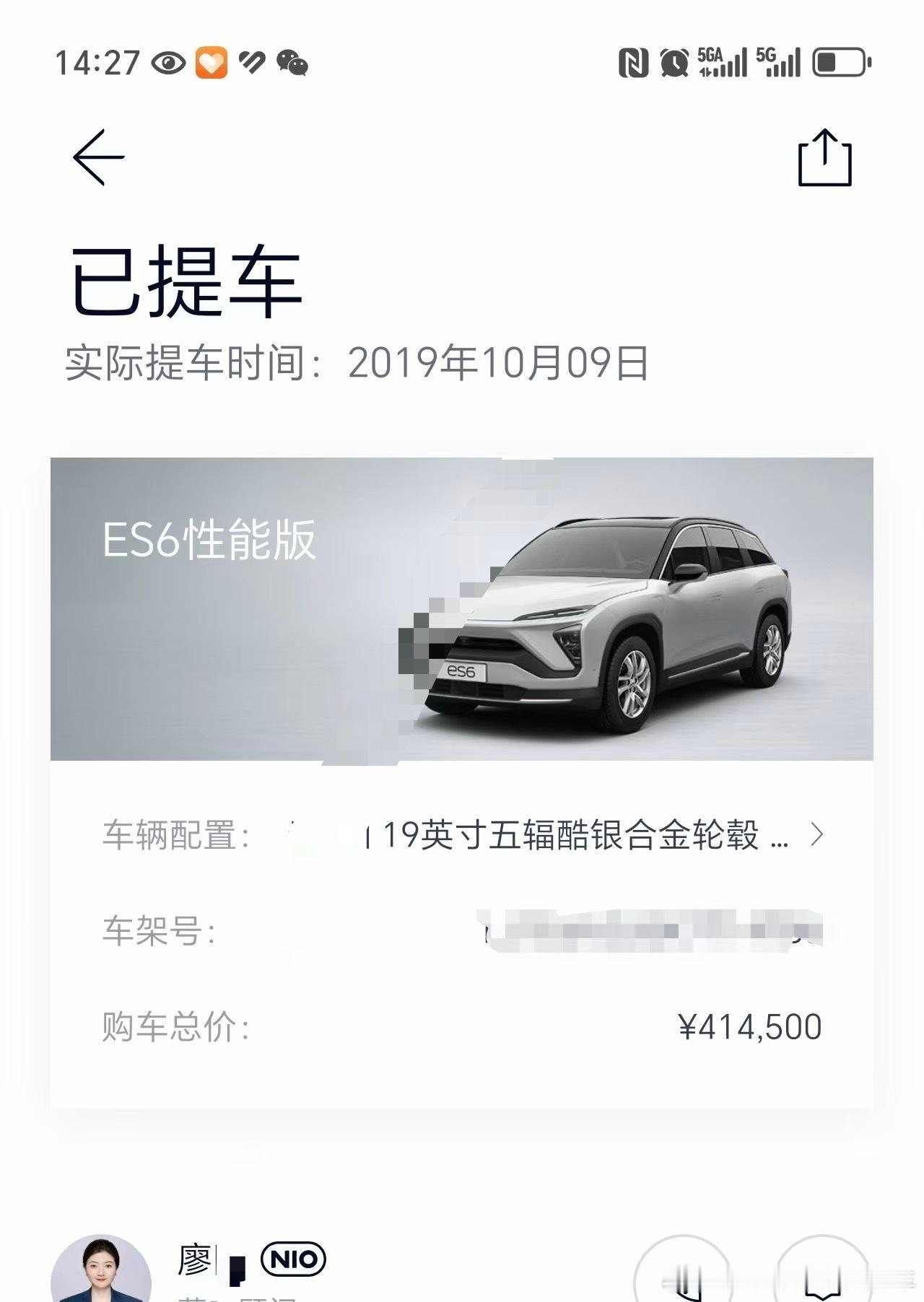Open the 车辆配置 details row
The height and width of the screenshot is (1302, 924).
pos(462,835)
